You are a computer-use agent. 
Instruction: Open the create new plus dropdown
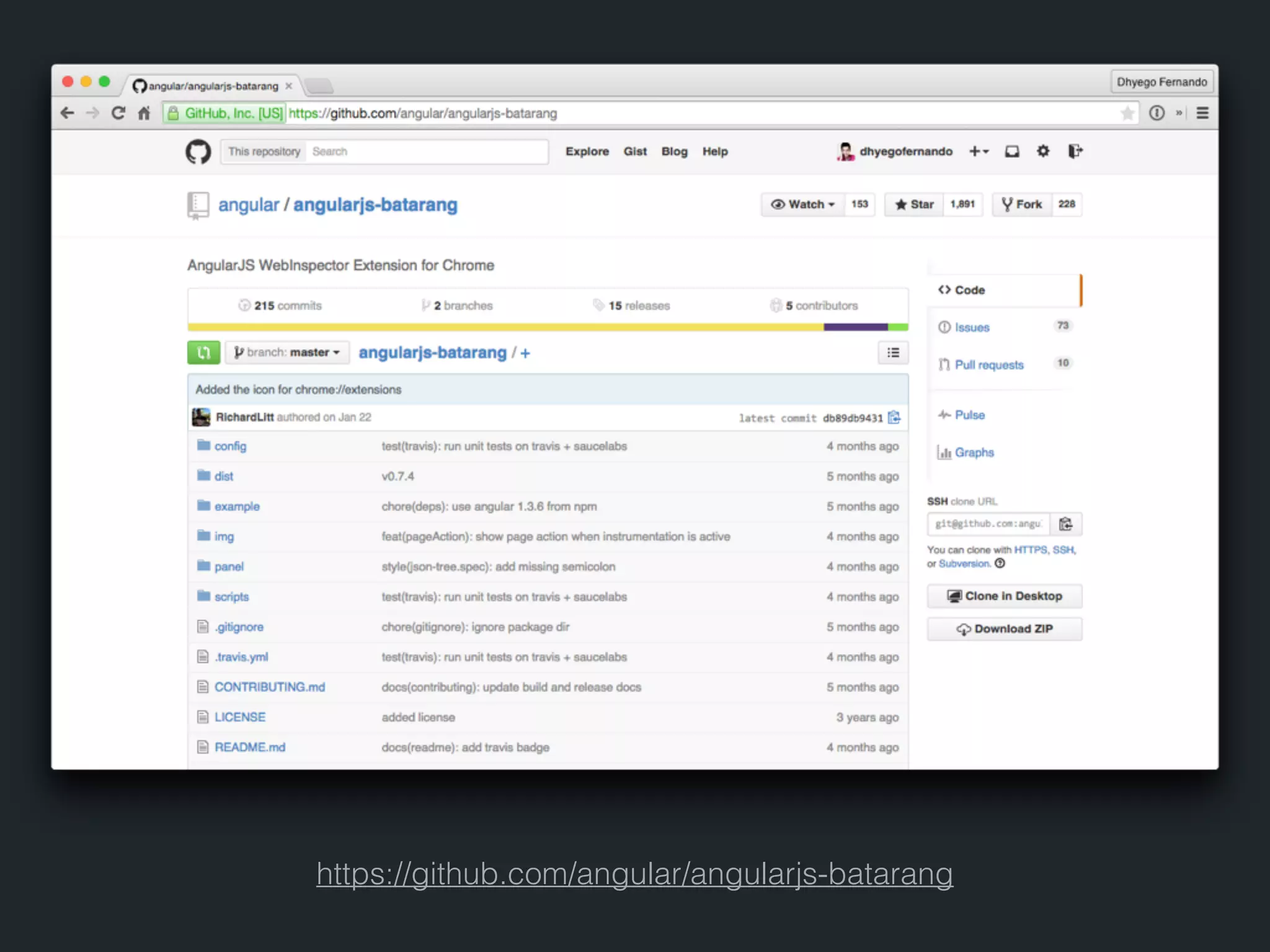pos(979,151)
